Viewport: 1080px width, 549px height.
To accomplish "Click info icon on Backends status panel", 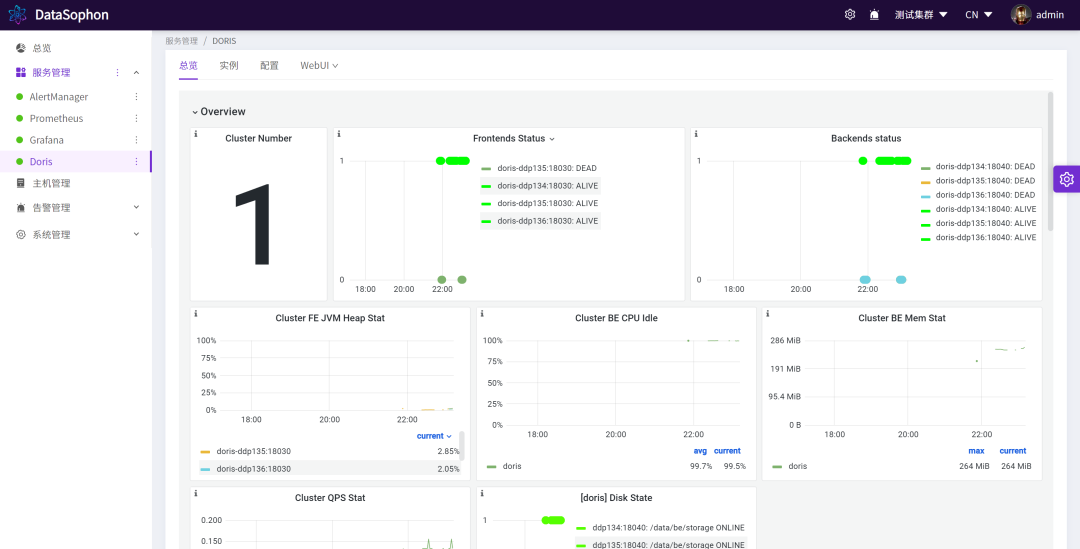I will pos(696,134).
